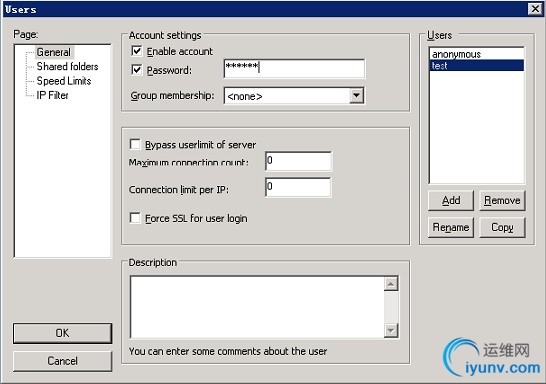Screen dimensions: 546x384
Task: Open the Group membership dropdown arrow
Action: pyautogui.click(x=356, y=95)
